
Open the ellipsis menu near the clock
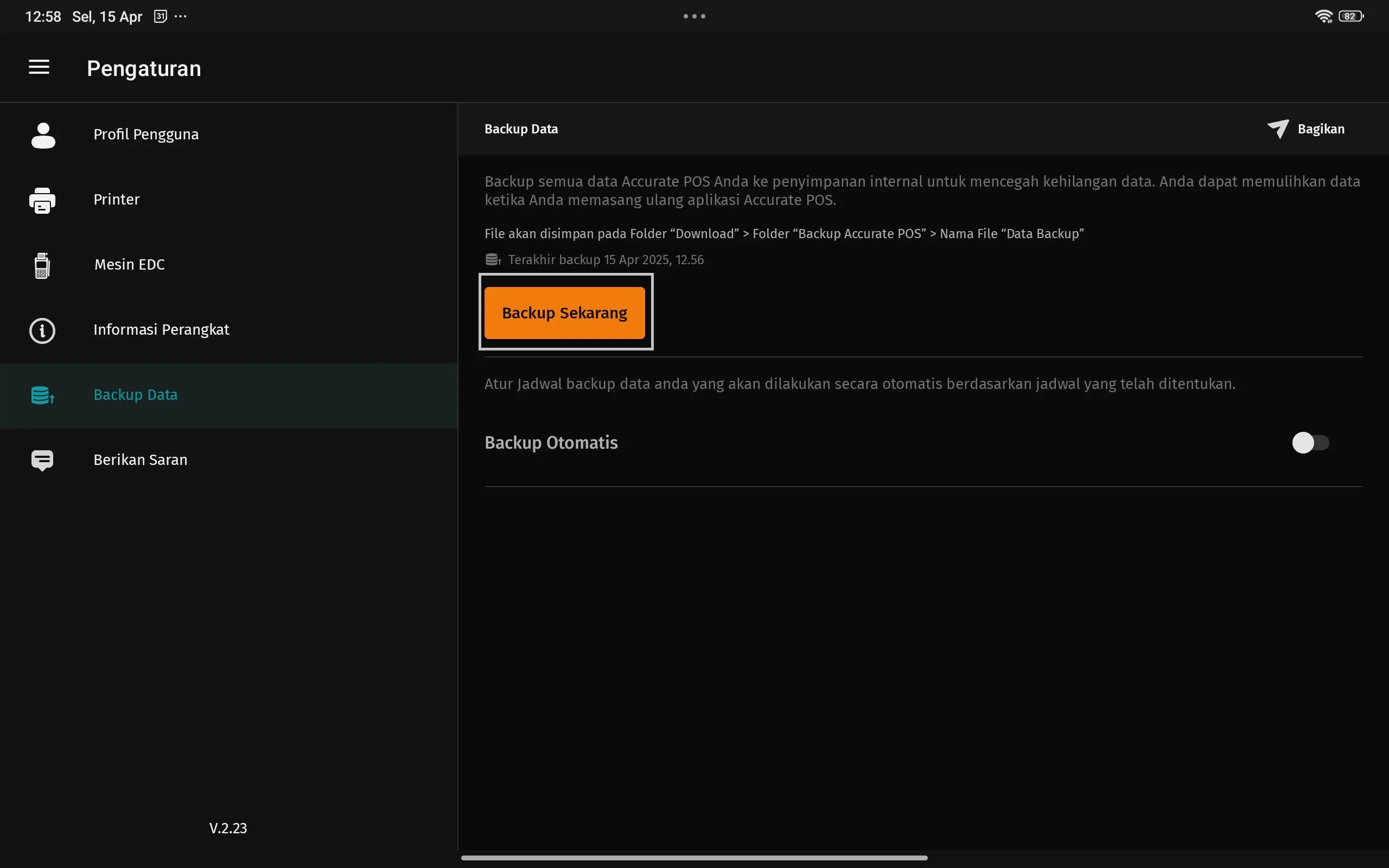(180, 16)
